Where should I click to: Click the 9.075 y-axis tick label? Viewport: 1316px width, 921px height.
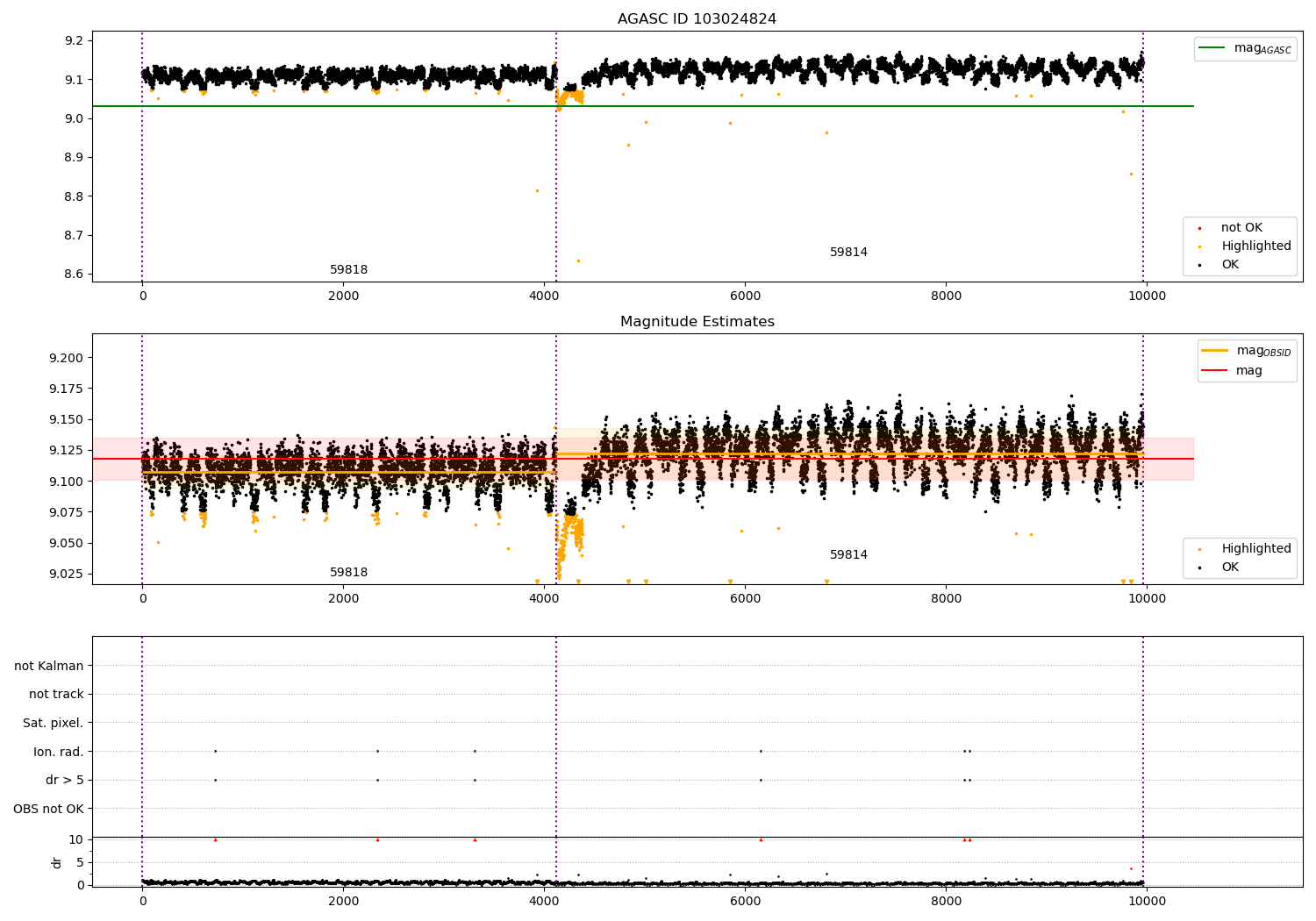pos(67,512)
